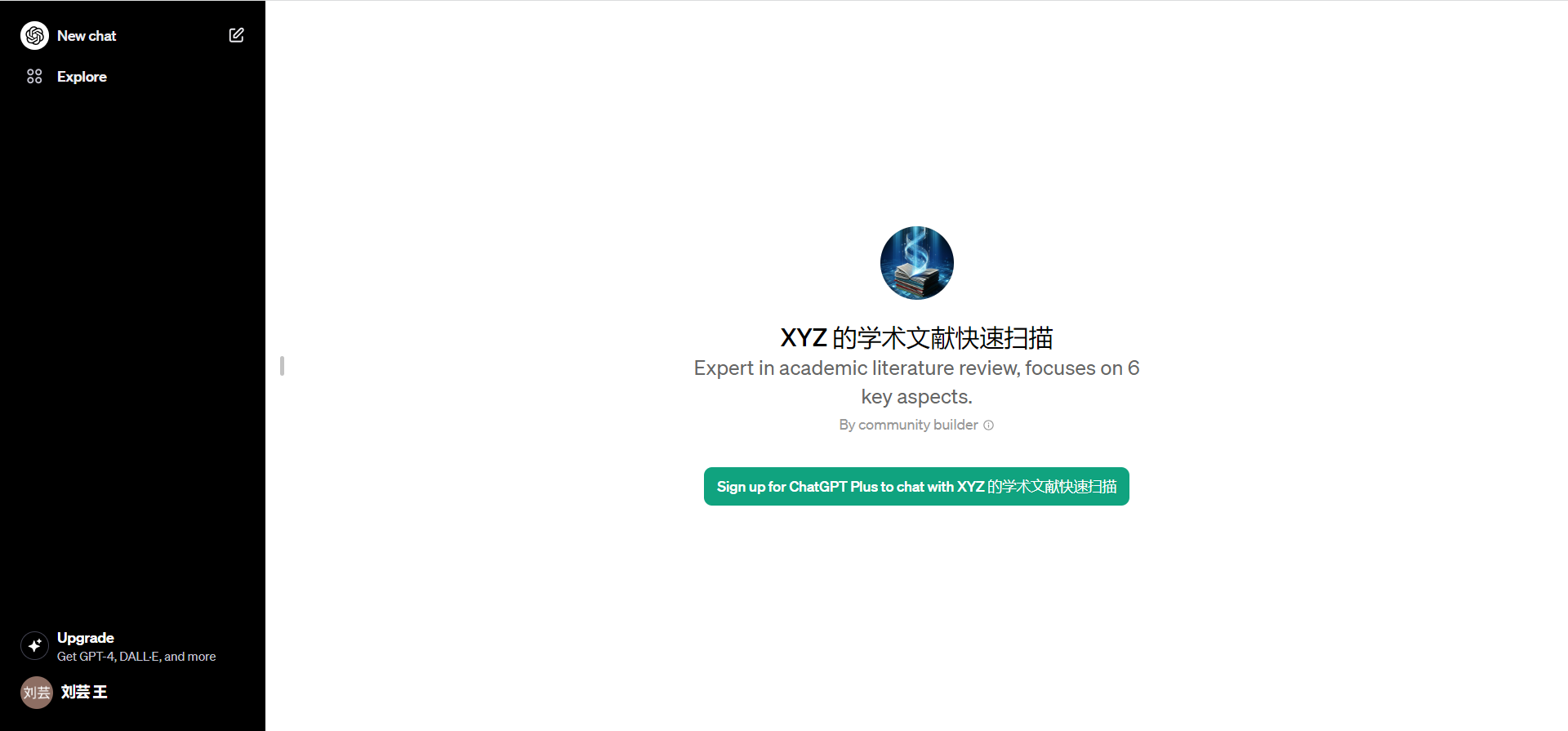Click the brown 刘芸 user avatar circle
This screenshot has height=731, width=1568.
[36, 693]
